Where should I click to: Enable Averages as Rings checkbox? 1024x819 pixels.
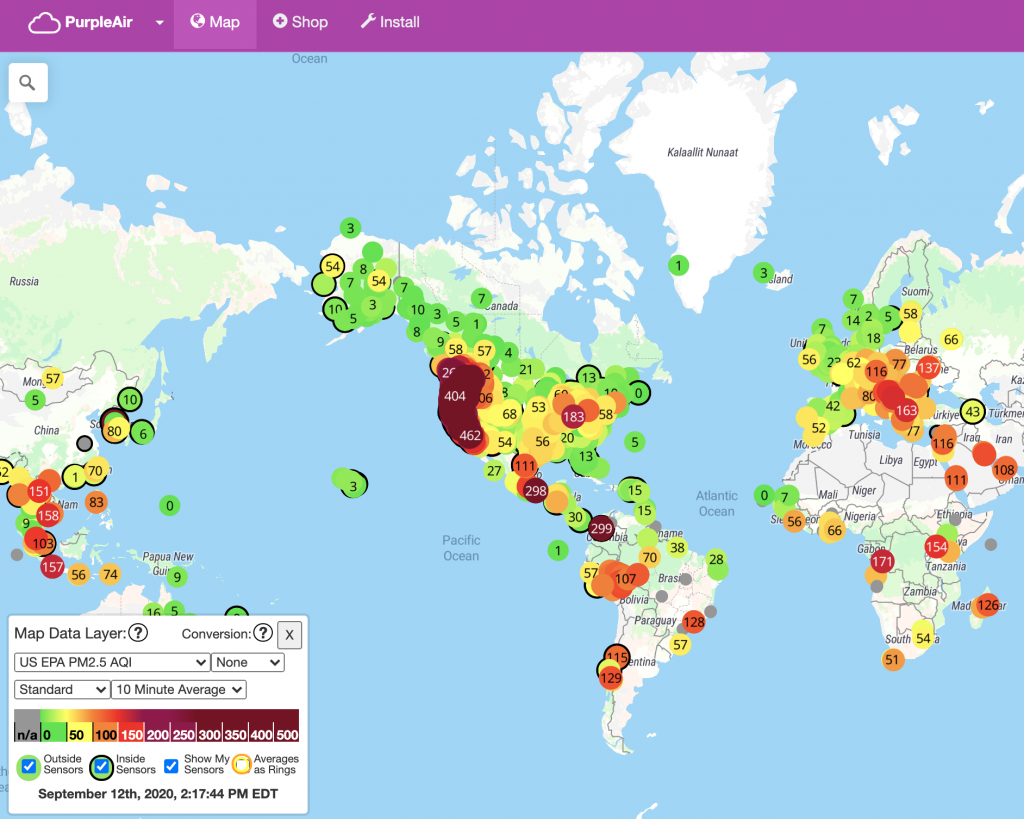[241, 766]
